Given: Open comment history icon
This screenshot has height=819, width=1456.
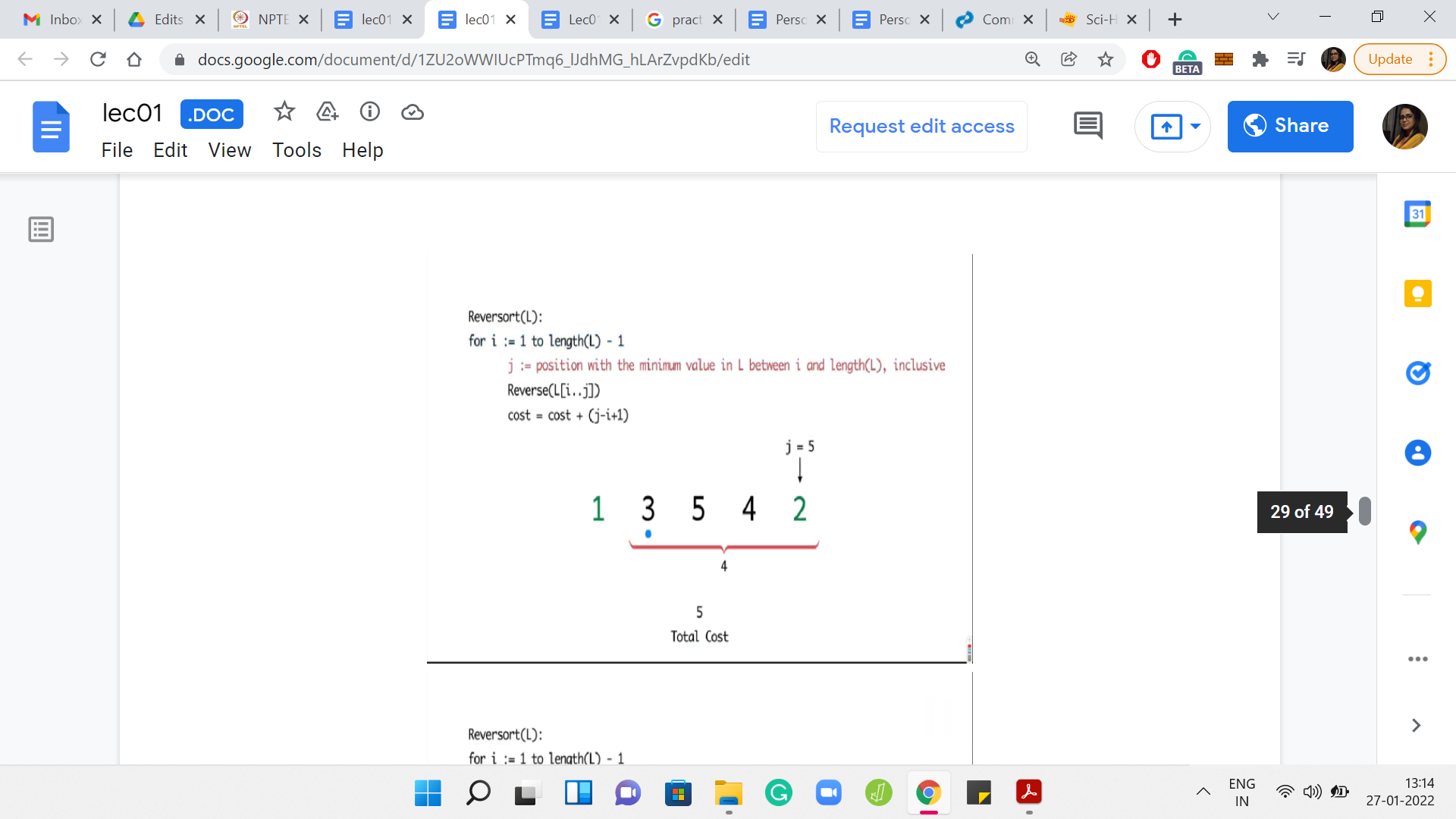Looking at the screenshot, I should 1087,126.
